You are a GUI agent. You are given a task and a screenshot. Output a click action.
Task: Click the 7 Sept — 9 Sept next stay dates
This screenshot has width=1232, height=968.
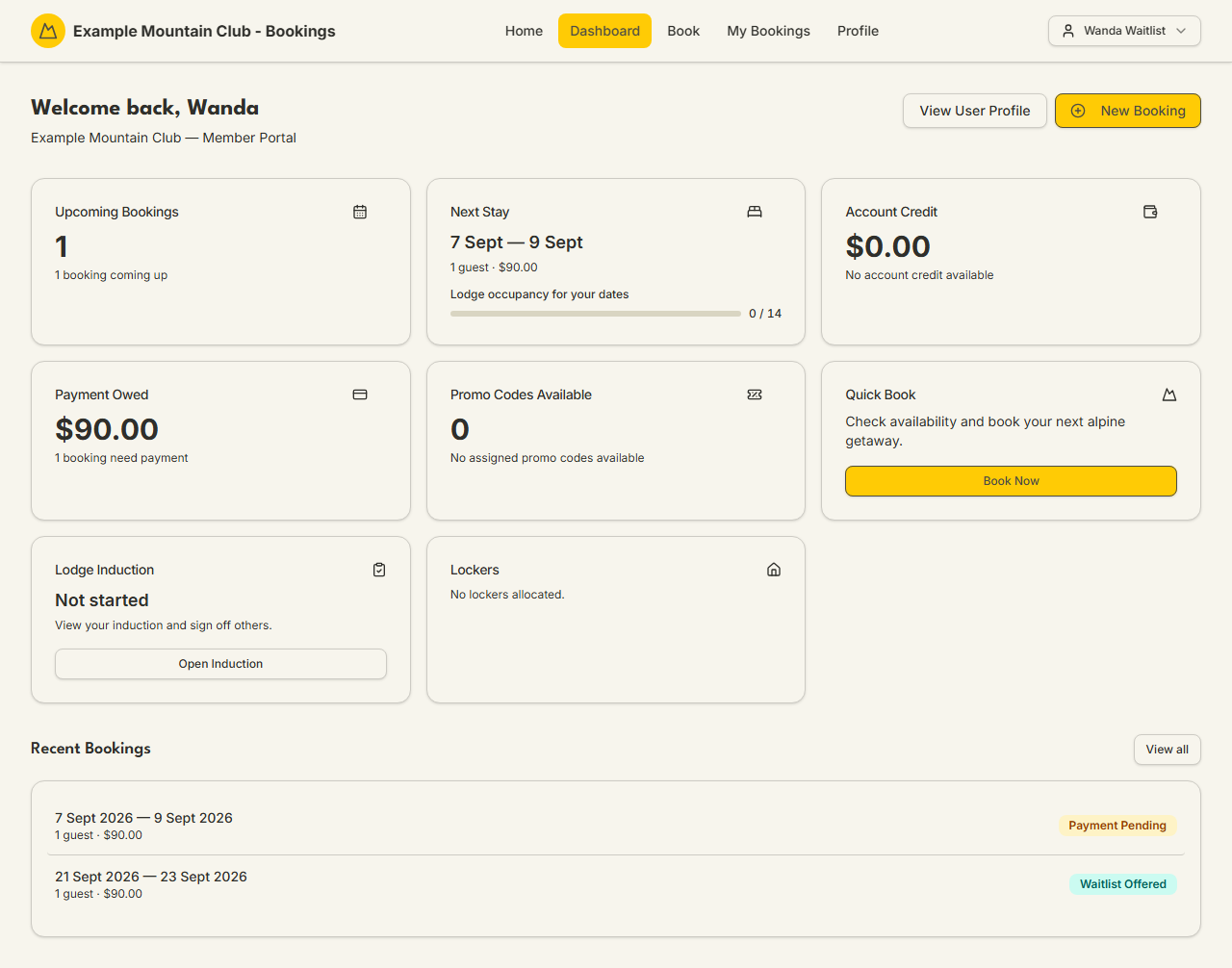point(517,242)
